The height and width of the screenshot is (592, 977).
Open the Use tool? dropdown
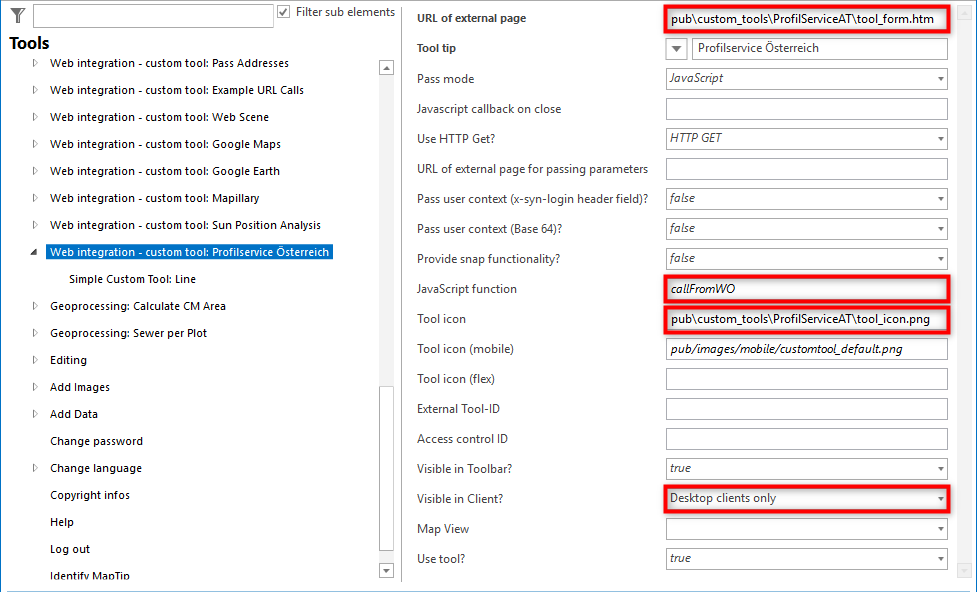pyautogui.click(x=938, y=558)
